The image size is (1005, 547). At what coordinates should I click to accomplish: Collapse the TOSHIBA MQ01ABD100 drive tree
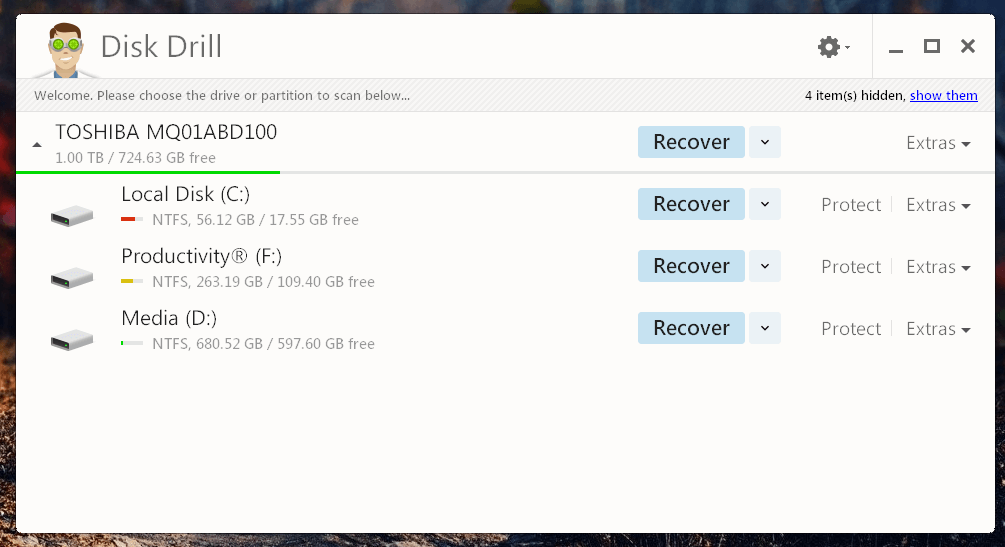tap(37, 145)
